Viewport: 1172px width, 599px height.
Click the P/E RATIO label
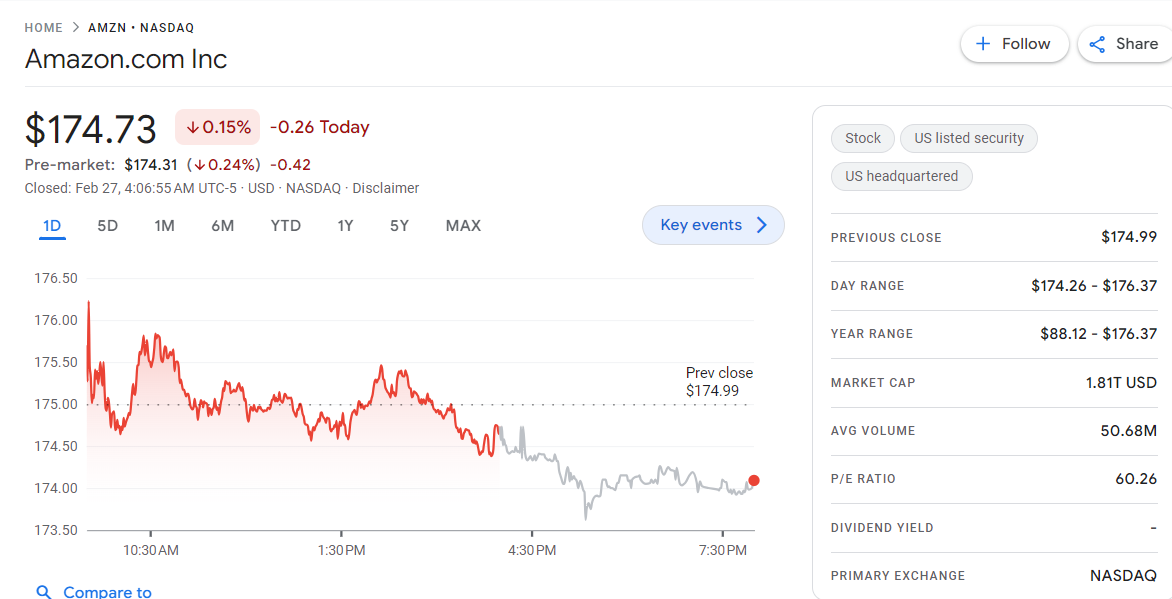tap(863, 479)
